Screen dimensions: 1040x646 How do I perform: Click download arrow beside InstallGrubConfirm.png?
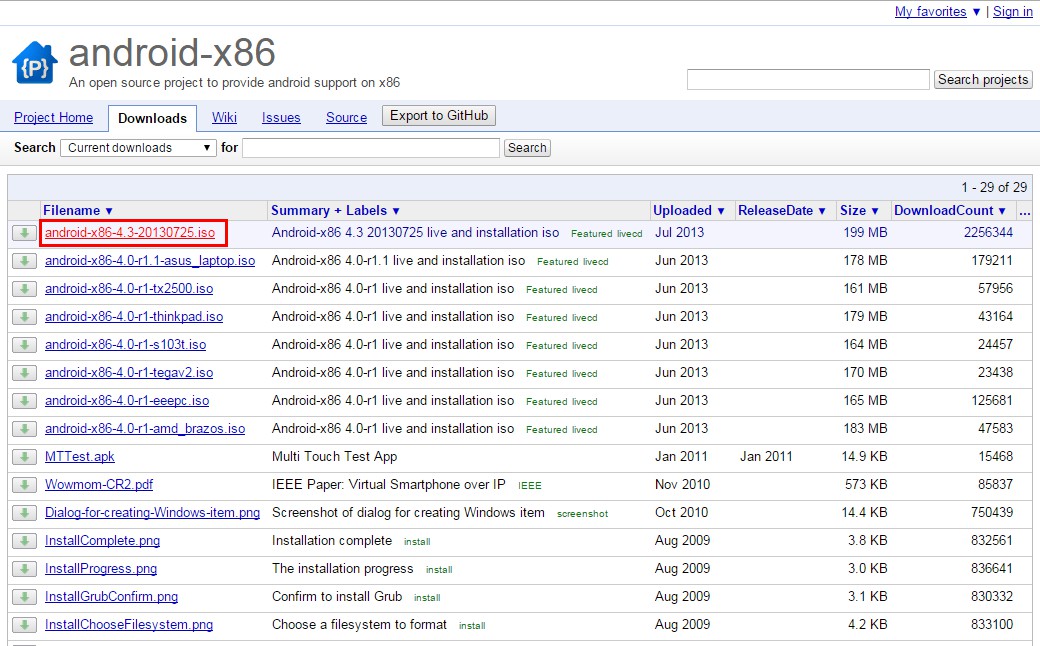click(x=24, y=597)
